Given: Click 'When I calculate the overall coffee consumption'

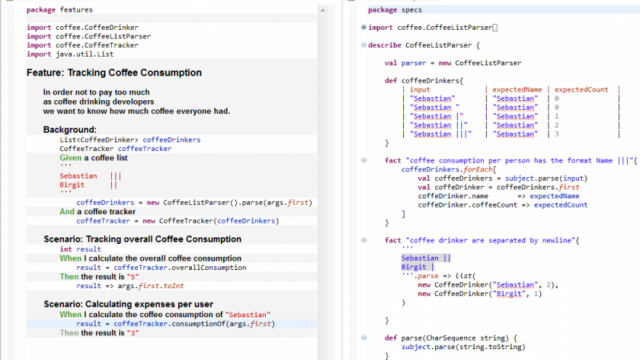Looking at the screenshot, I should [x=151, y=258].
